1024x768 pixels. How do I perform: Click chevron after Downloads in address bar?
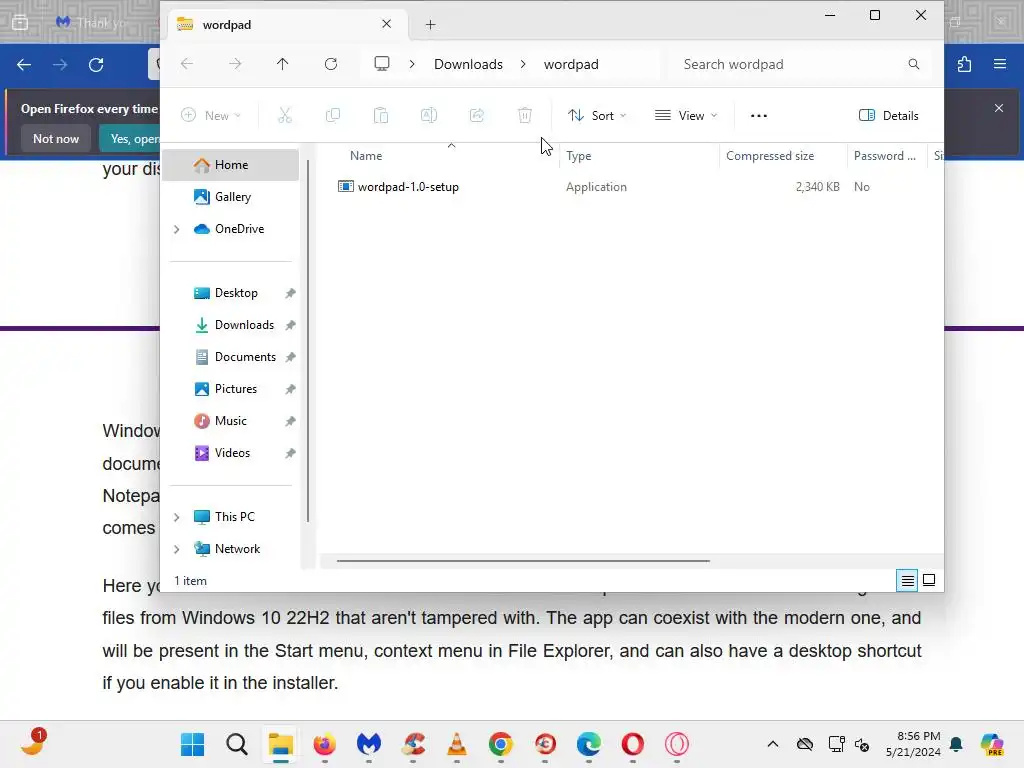(x=523, y=64)
